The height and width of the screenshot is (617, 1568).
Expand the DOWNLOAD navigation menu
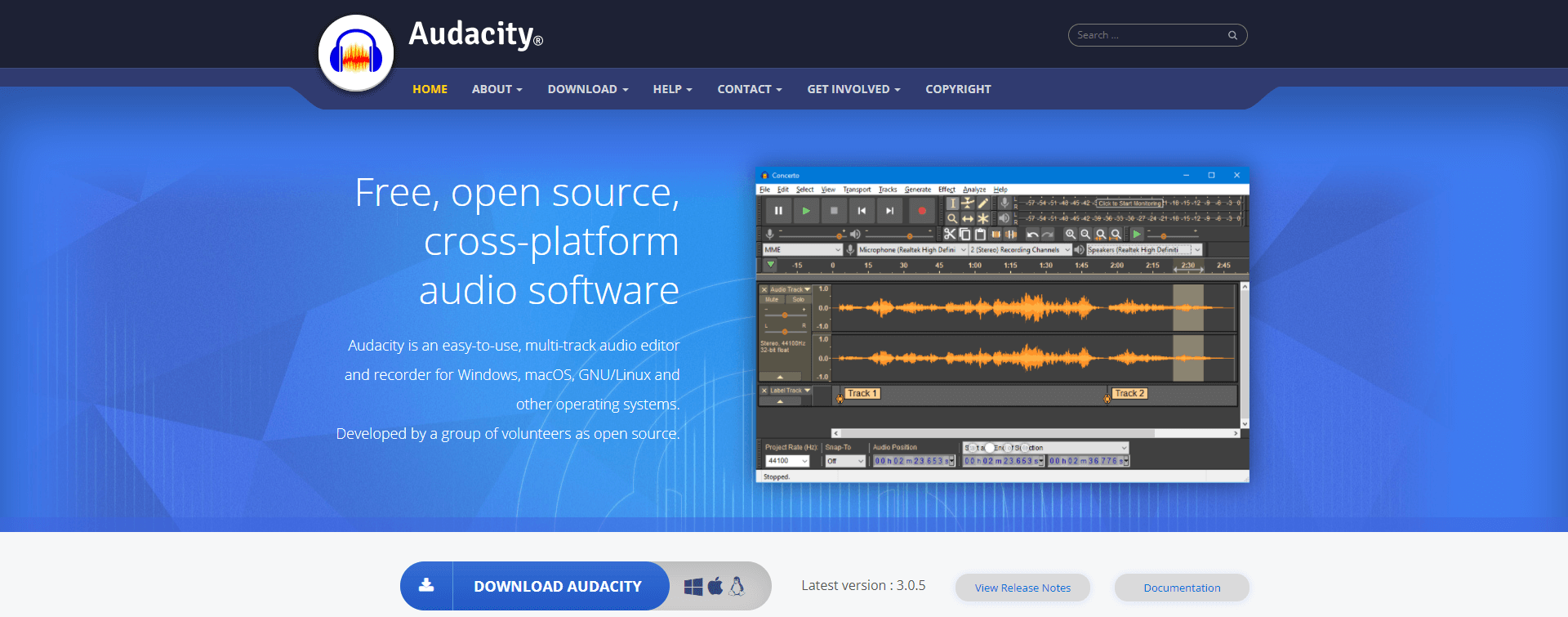[588, 89]
